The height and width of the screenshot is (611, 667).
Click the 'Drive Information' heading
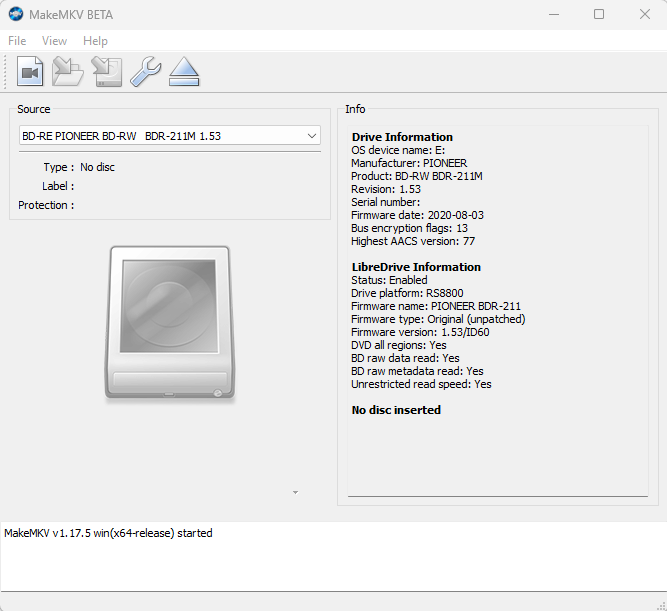[x=402, y=137]
